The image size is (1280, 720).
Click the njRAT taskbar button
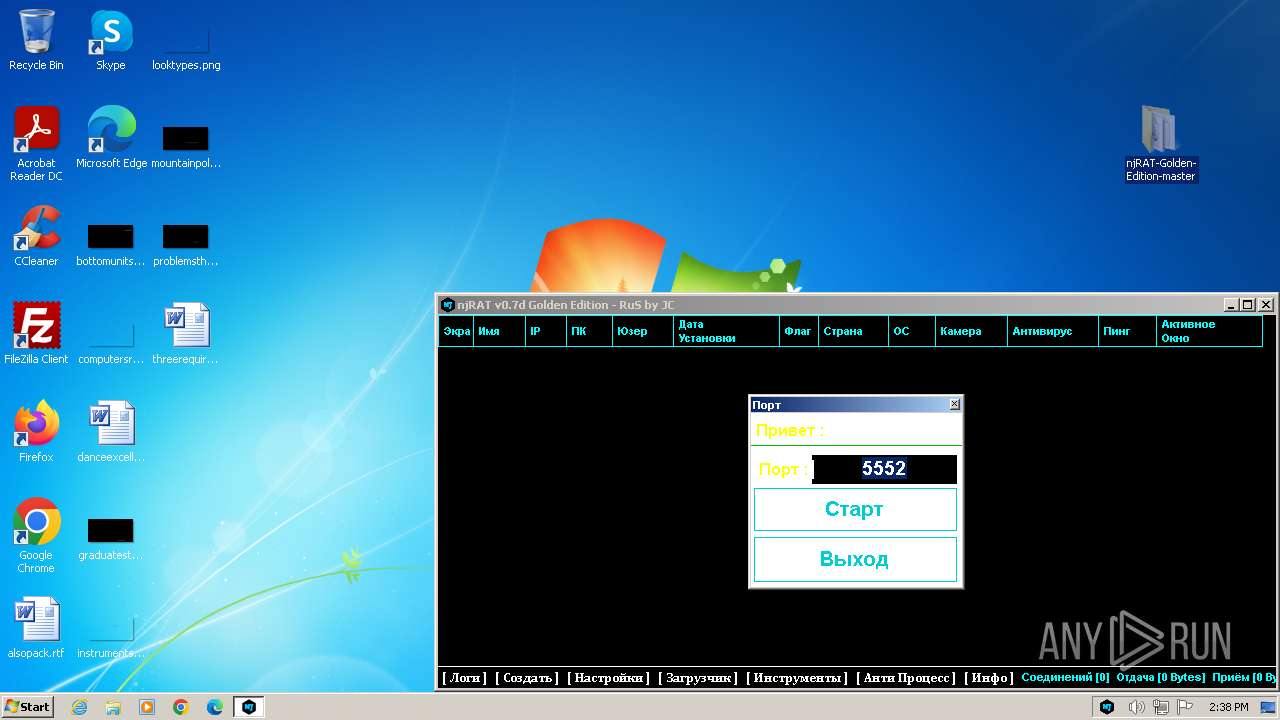[x=249, y=707]
